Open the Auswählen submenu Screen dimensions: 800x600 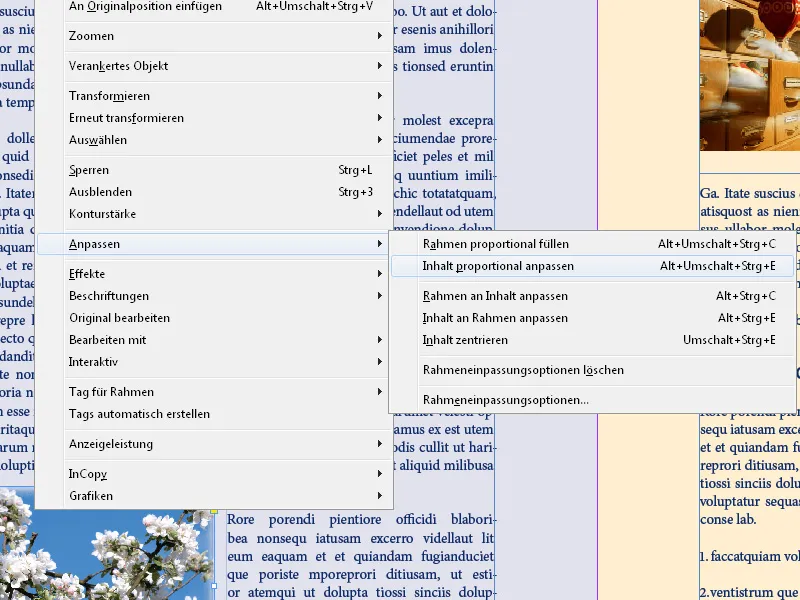[214, 140]
